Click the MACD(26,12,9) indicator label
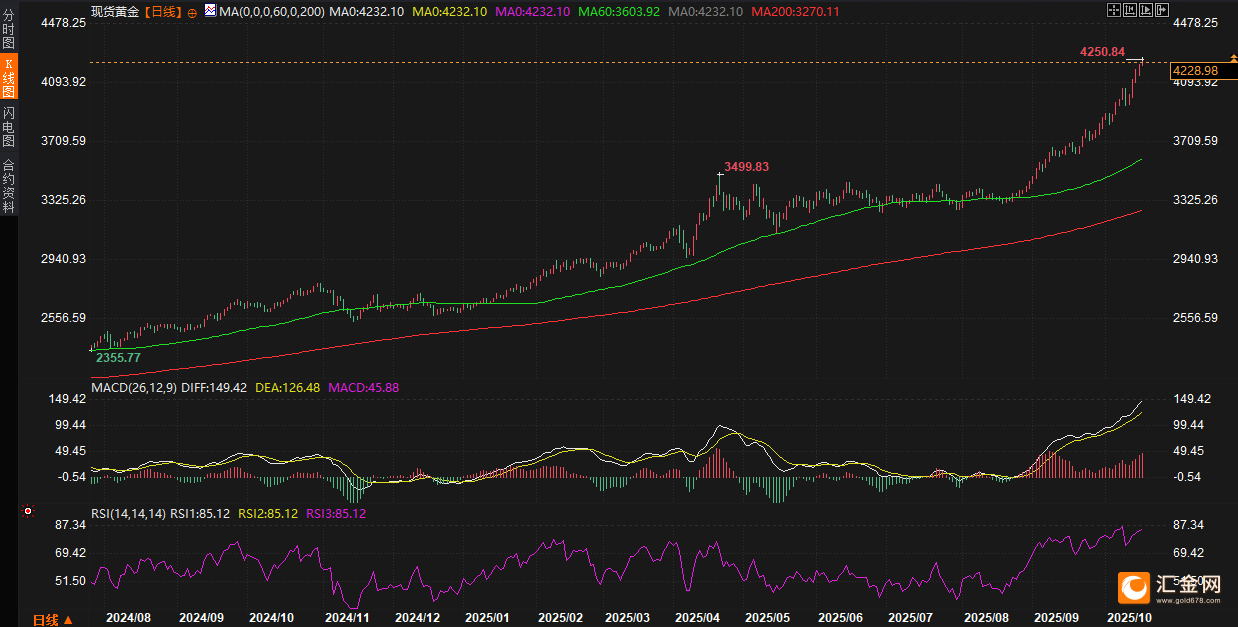 [133, 387]
